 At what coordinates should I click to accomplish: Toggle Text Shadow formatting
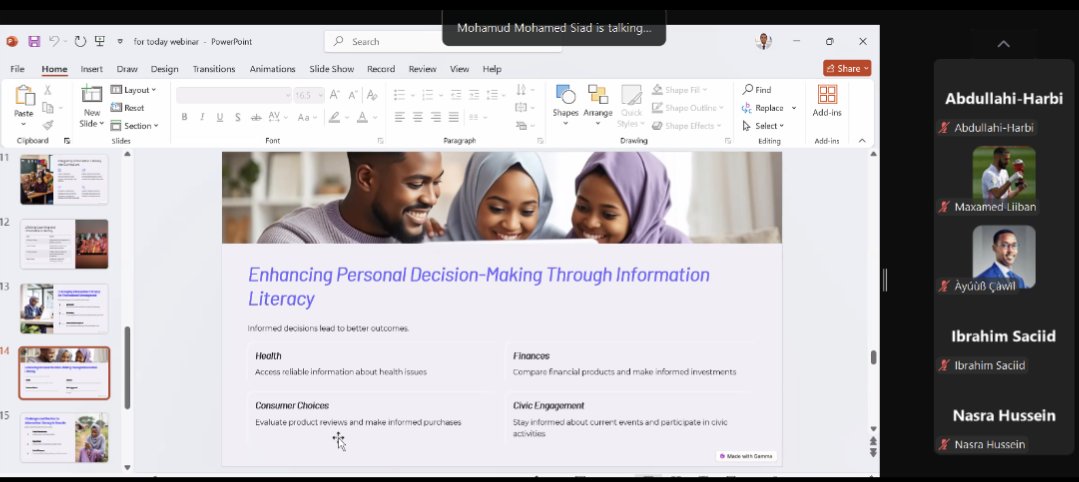pyautogui.click(x=237, y=118)
